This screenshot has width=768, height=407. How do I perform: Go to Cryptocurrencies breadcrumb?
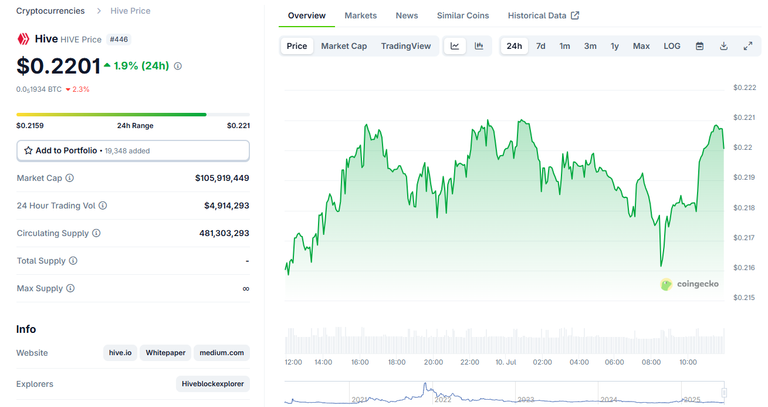coord(50,11)
